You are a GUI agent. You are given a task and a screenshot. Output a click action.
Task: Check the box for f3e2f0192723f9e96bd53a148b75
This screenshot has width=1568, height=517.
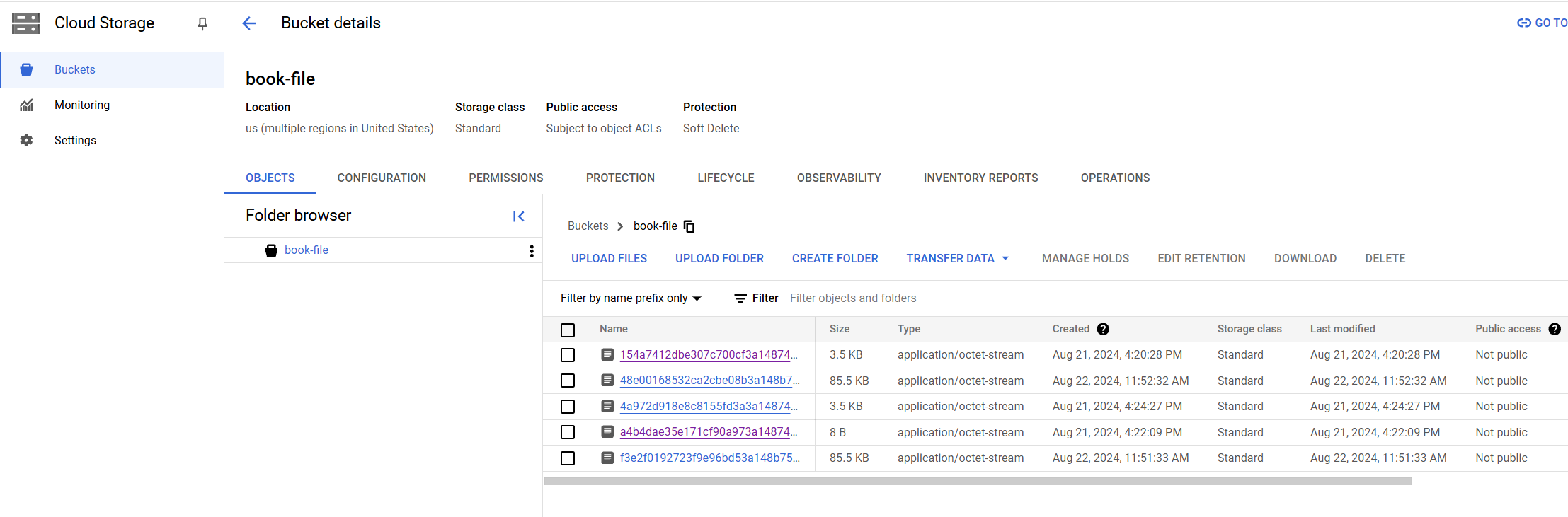pyautogui.click(x=568, y=458)
